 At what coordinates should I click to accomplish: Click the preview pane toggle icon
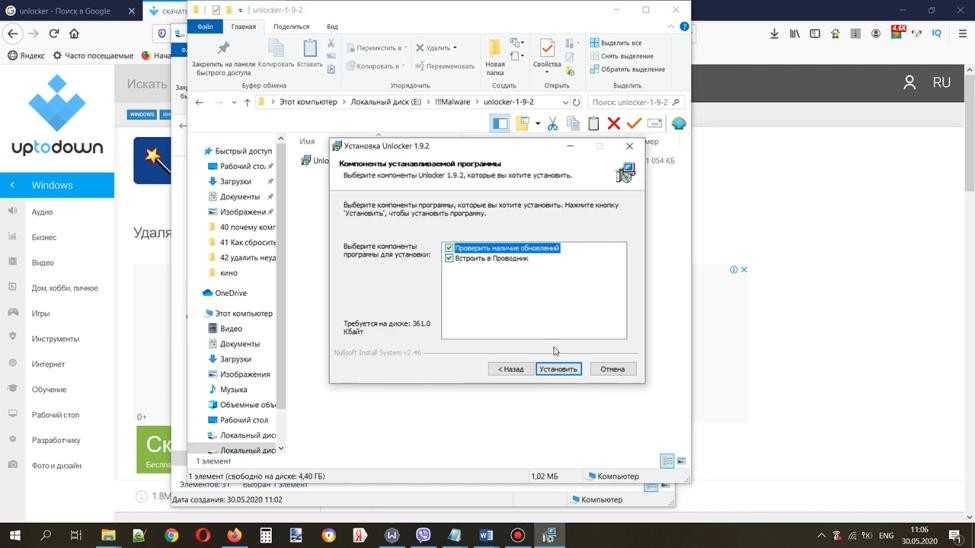coord(500,123)
